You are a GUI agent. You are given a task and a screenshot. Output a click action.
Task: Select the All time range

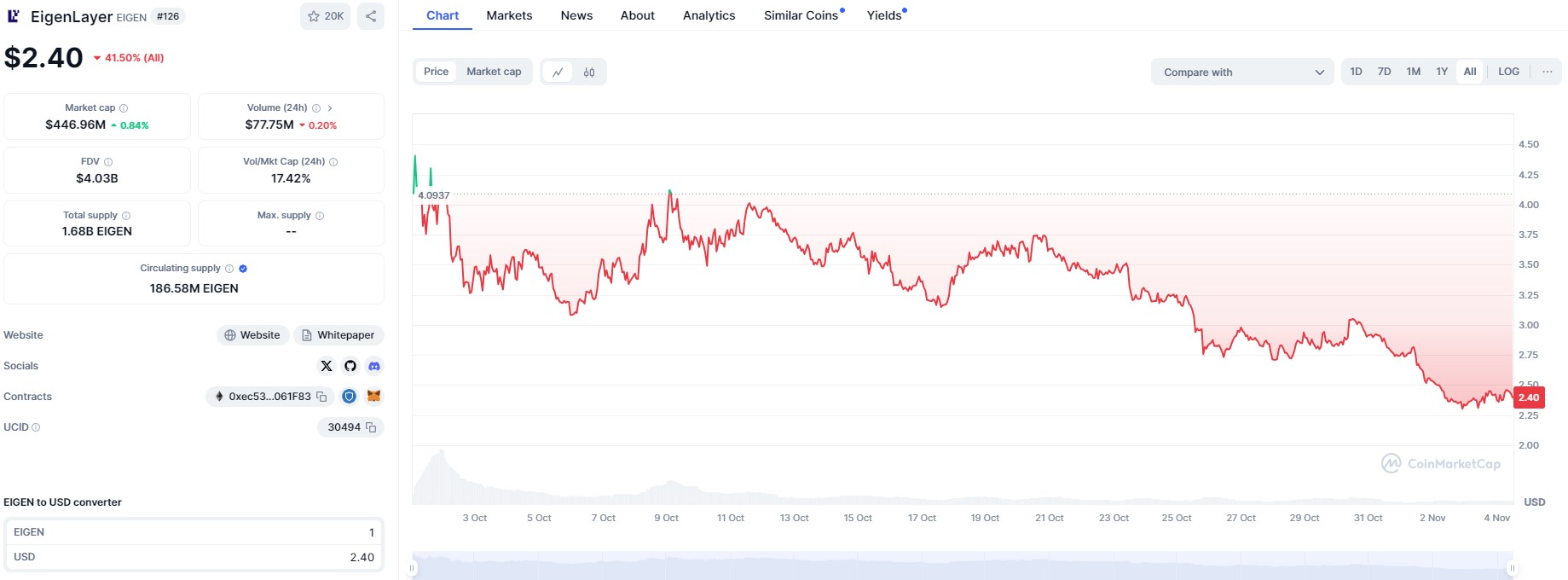pyautogui.click(x=1470, y=72)
